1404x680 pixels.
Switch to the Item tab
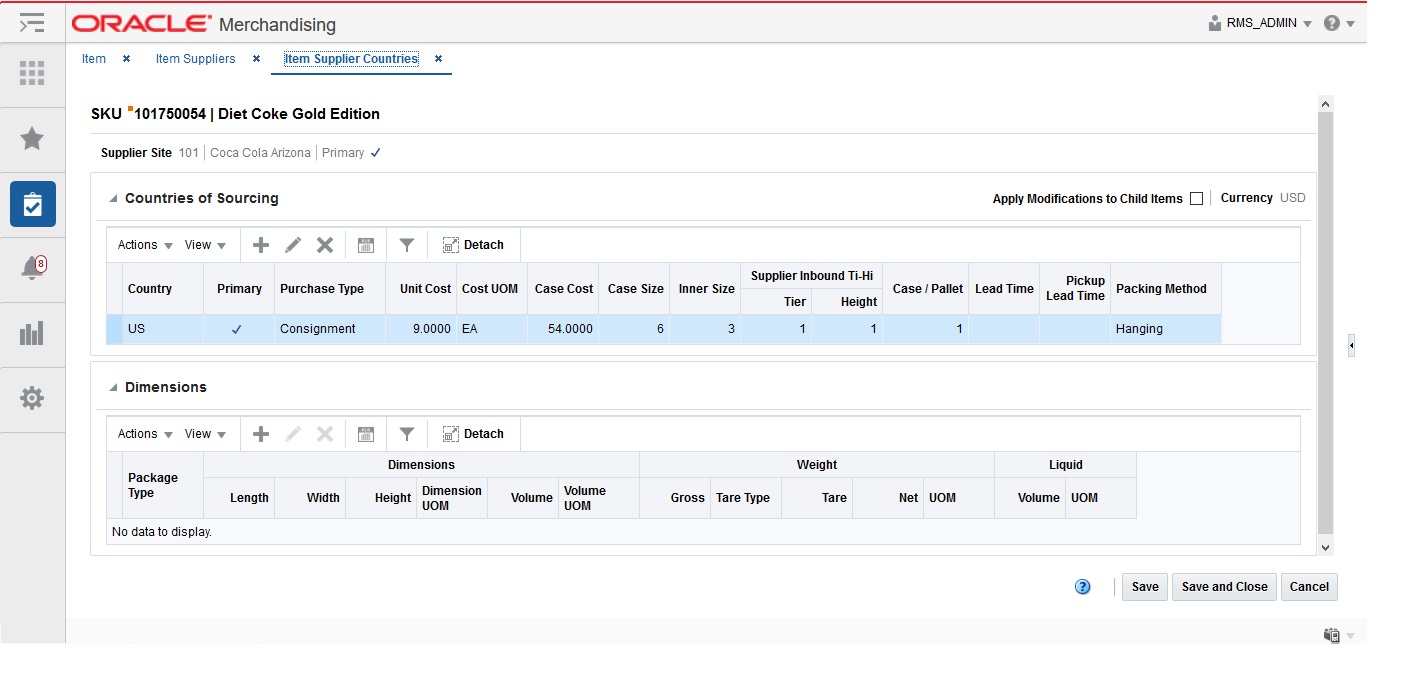coord(93,59)
